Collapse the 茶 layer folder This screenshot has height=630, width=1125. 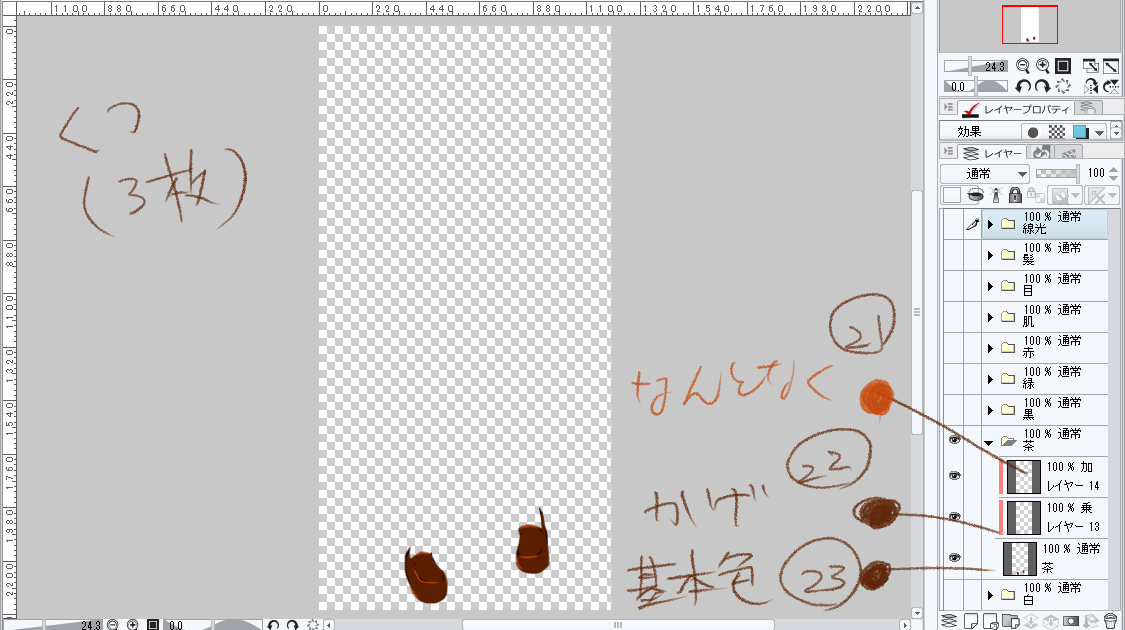pyautogui.click(x=990, y=441)
